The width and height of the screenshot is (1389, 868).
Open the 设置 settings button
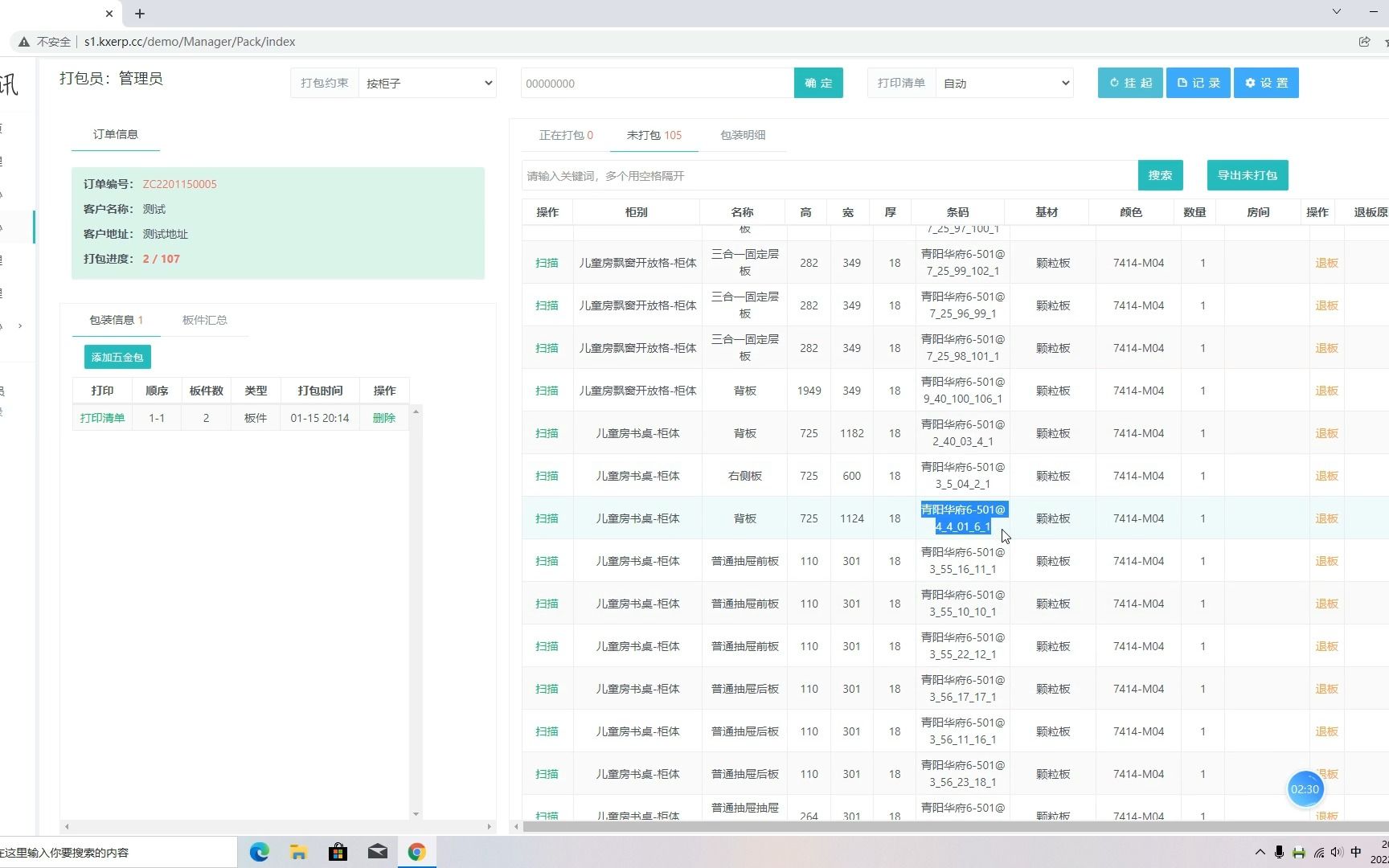pos(1266,83)
